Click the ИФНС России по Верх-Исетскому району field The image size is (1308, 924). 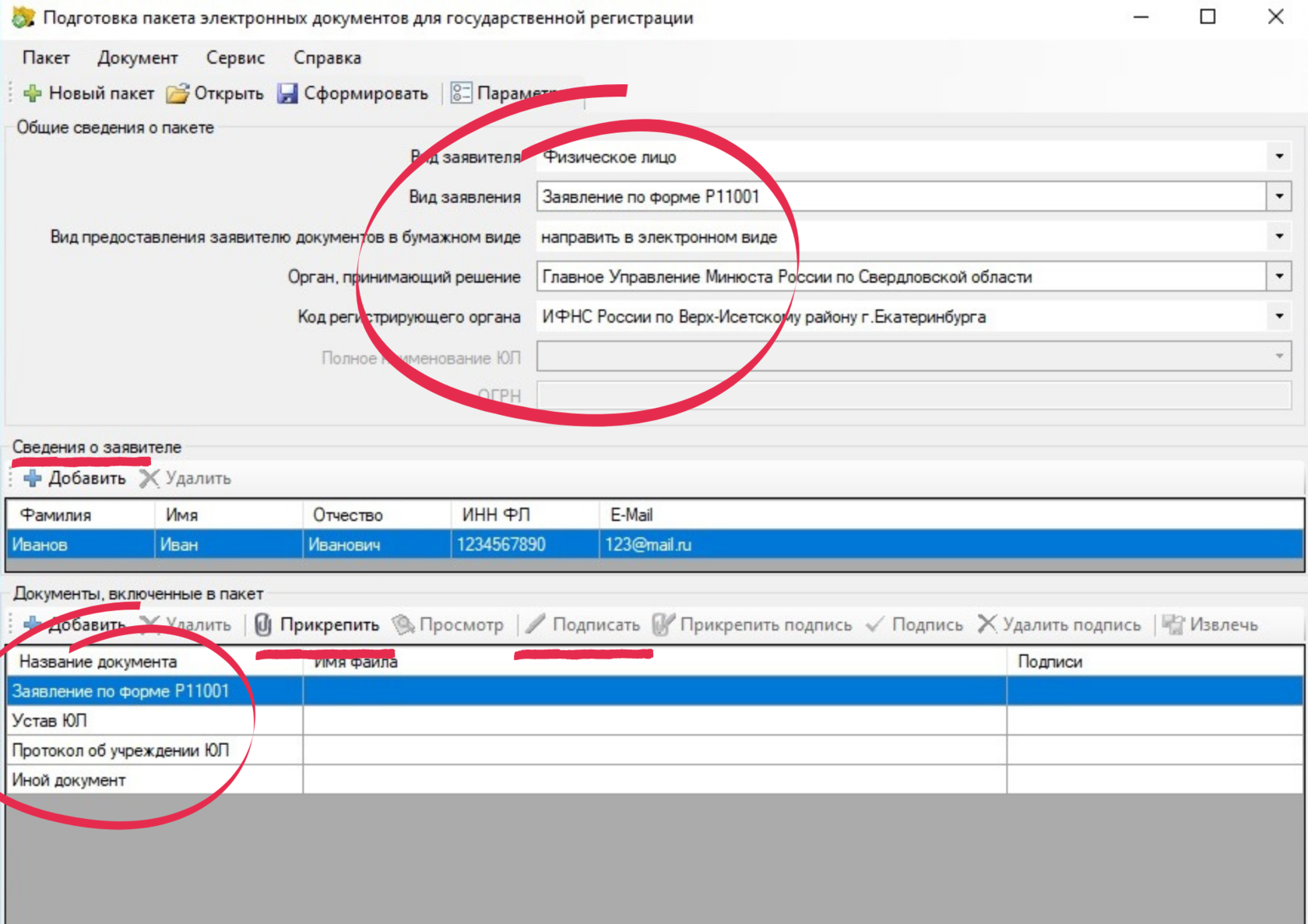tap(913, 316)
